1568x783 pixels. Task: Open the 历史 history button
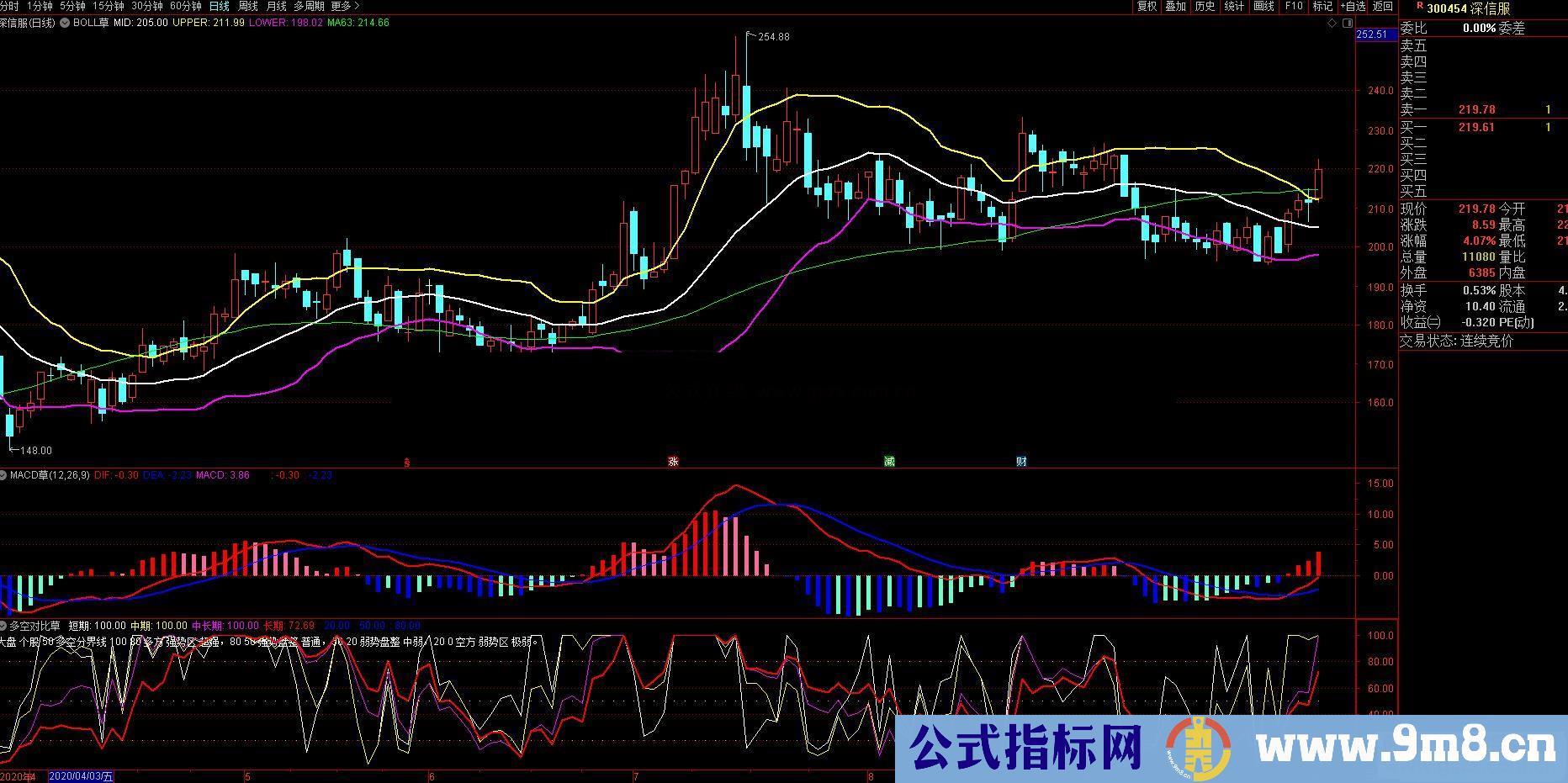tap(1205, 6)
